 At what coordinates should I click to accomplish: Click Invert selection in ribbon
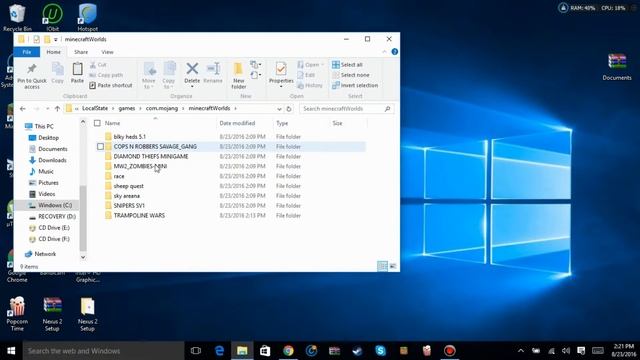click(x=355, y=85)
